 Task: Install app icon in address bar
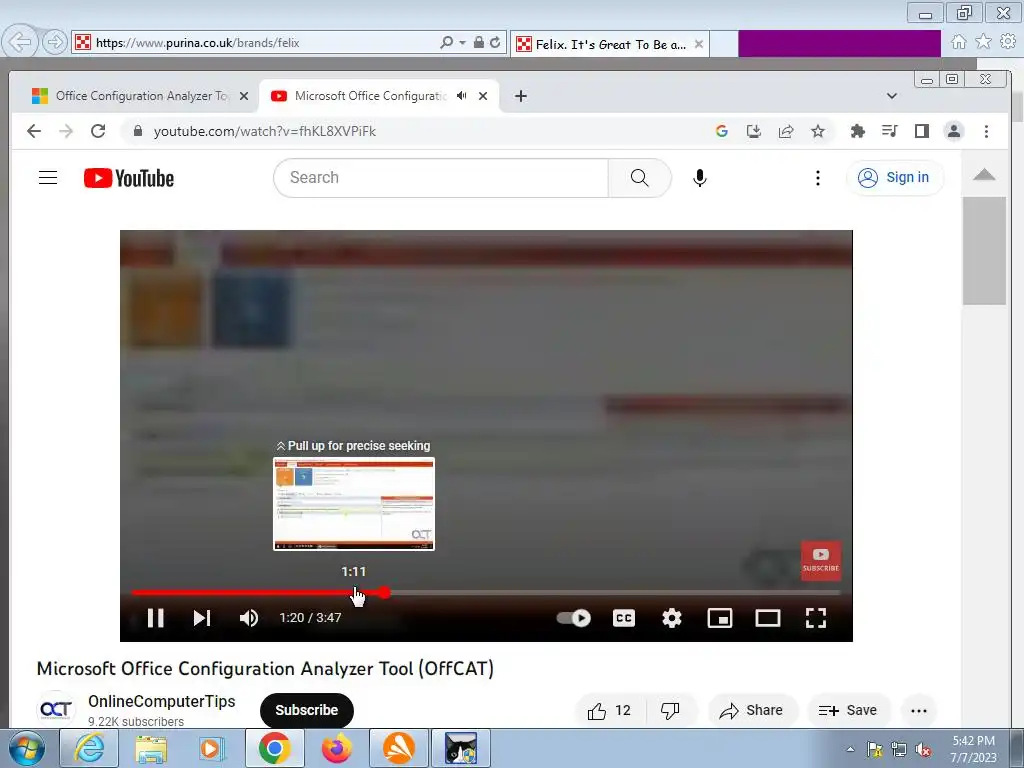[754, 131]
